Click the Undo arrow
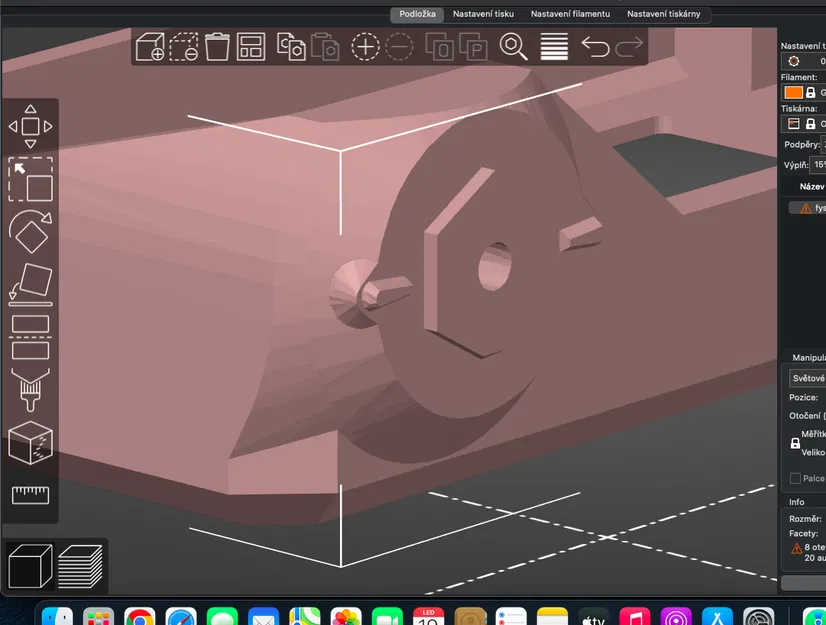This screenshot has width=826, height=625. [595, 47]
